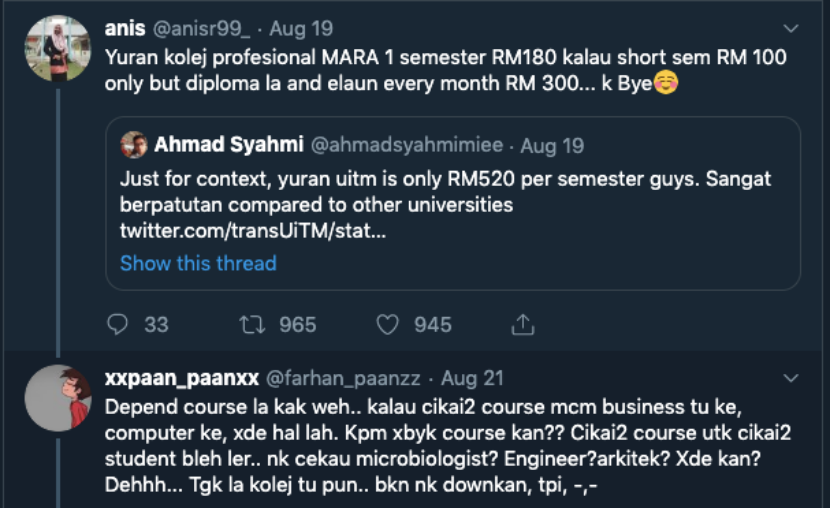The width and height of the screenshot is (830, 508).
Task: Like the anis tweet with heart icon
Action: 387,324
